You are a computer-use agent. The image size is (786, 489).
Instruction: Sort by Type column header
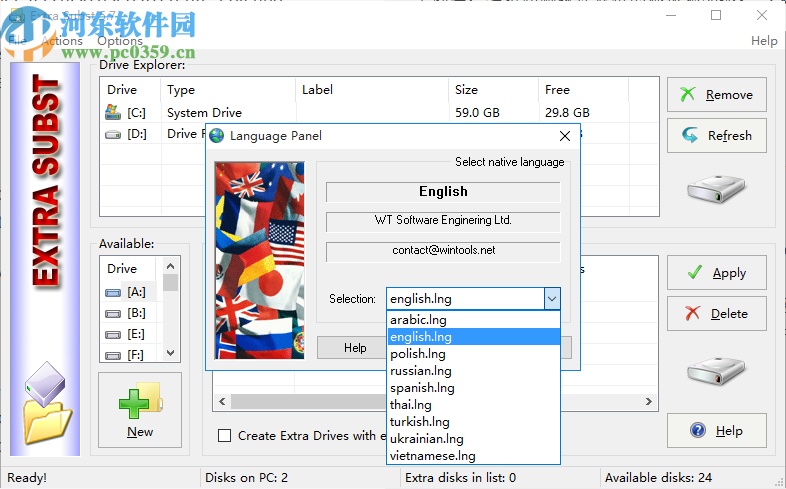tap(228, 90)
